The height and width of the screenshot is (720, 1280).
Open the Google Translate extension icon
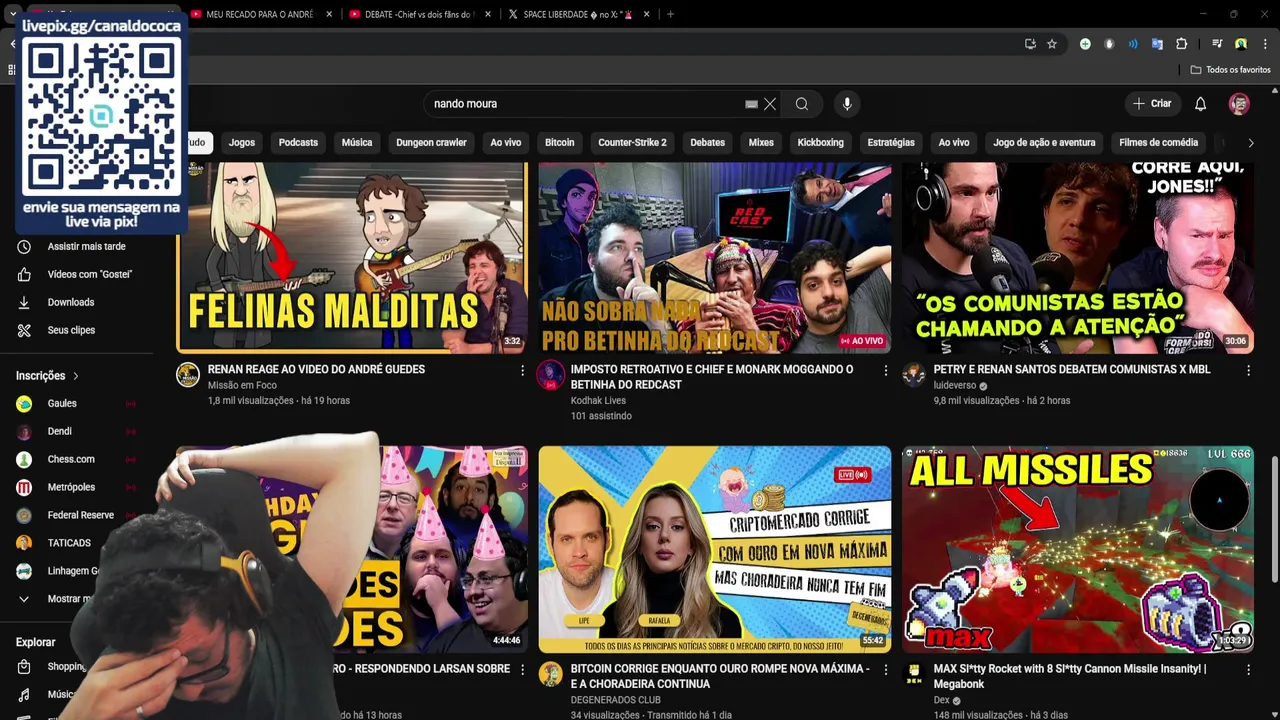click(x=1157, y=44)
